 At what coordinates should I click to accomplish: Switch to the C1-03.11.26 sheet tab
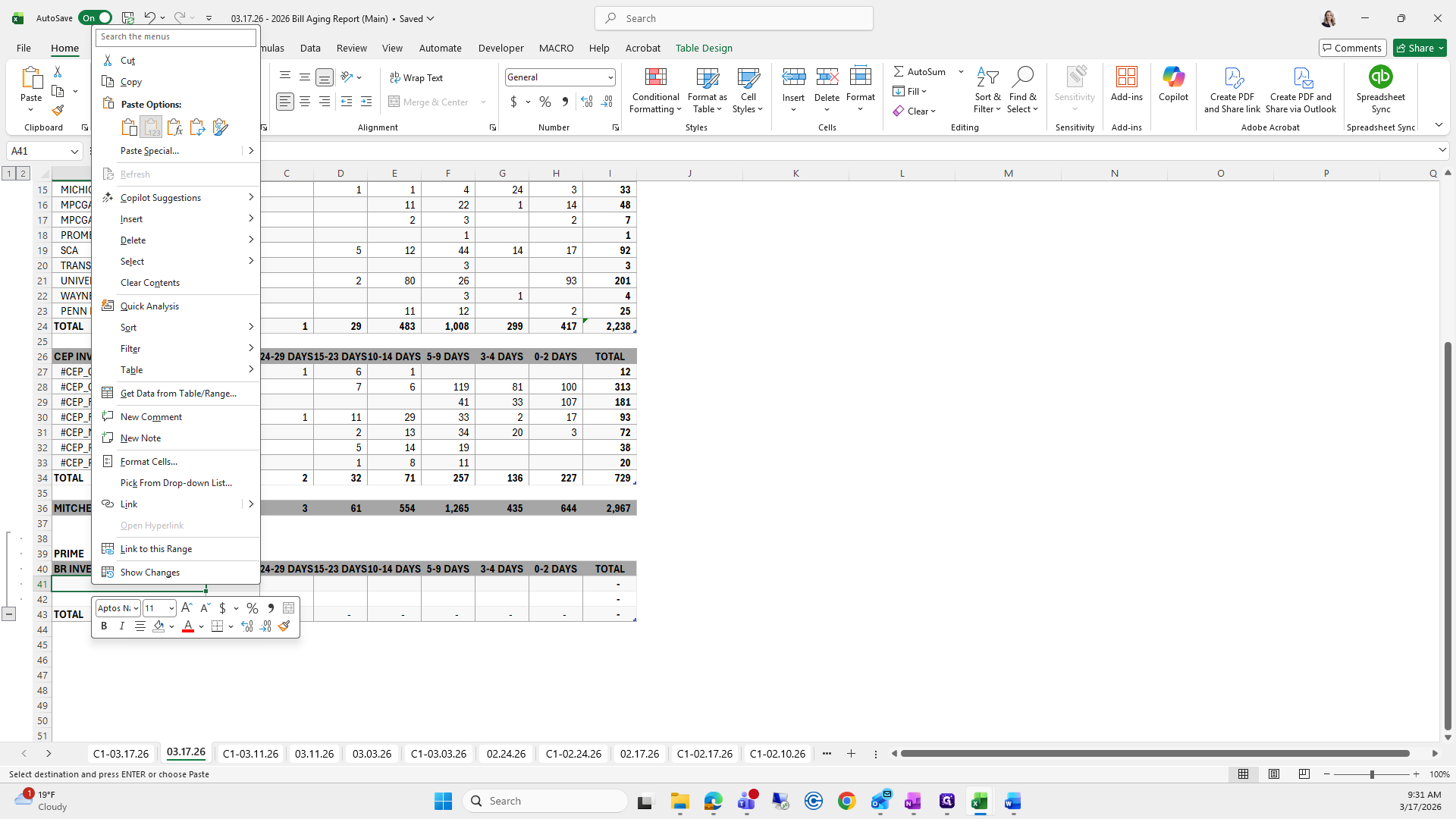point(250,754)
